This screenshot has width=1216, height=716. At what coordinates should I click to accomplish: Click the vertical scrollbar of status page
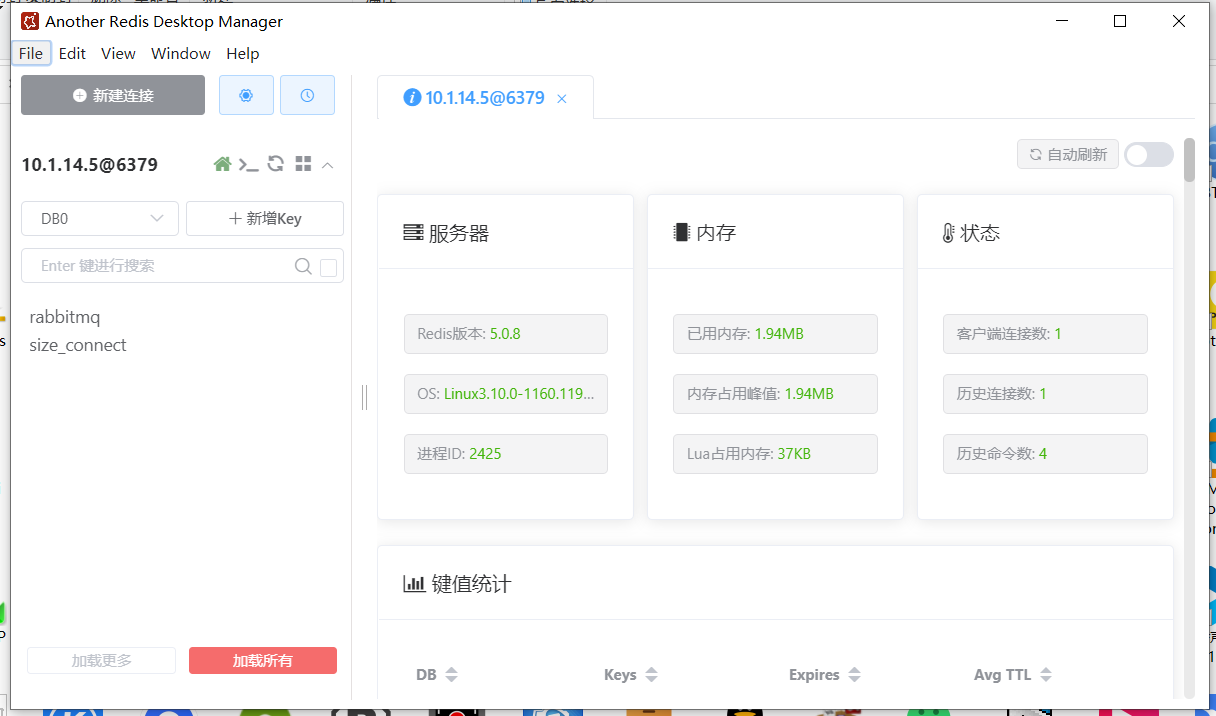tap(1189, 160)
